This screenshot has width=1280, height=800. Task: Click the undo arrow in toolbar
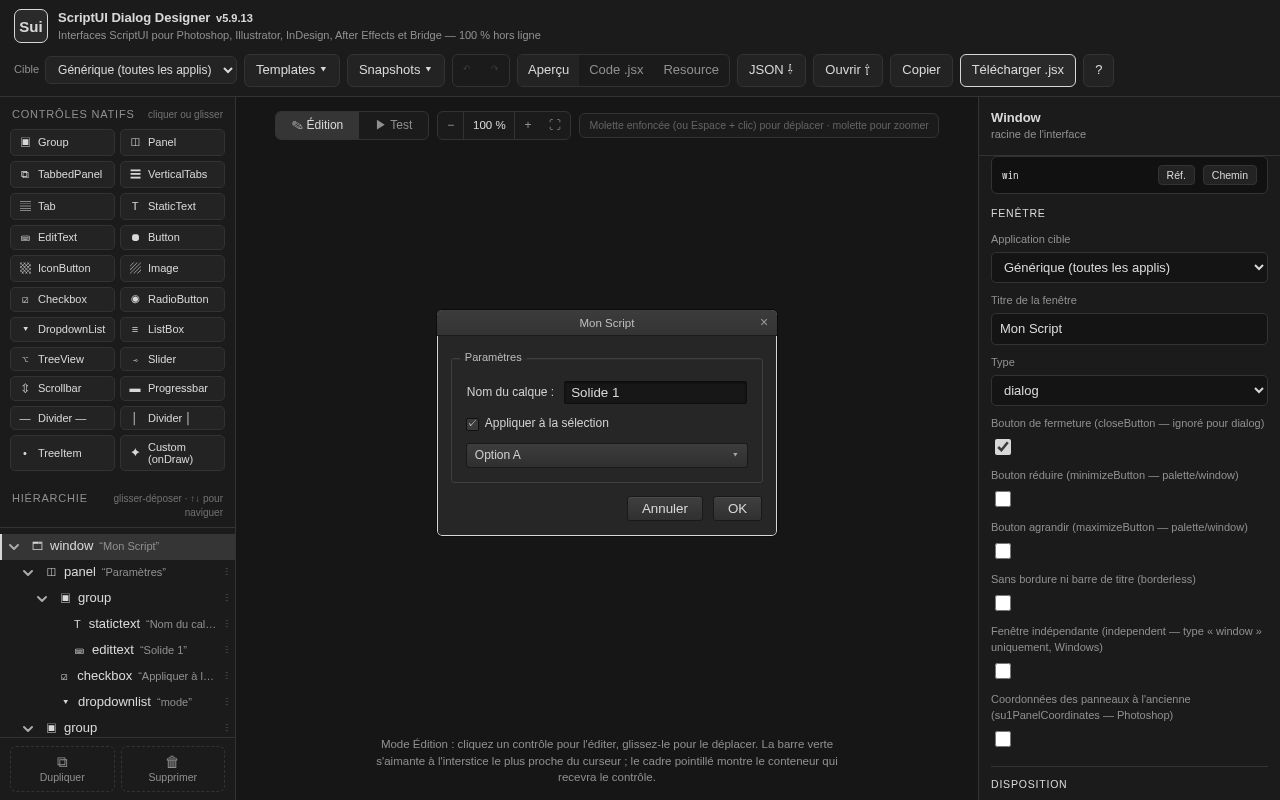[467, 70]
